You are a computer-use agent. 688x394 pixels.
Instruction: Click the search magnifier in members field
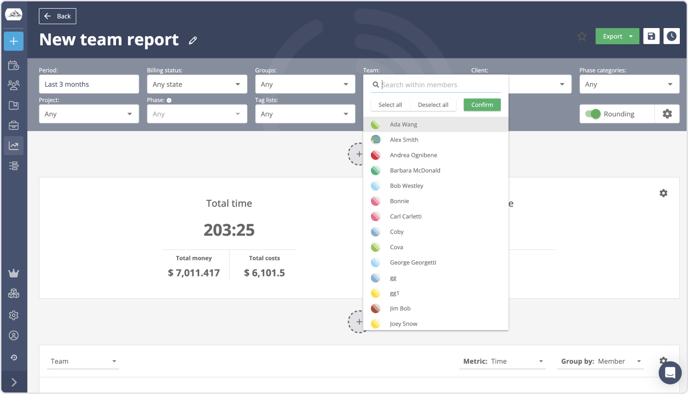[376, 85]
